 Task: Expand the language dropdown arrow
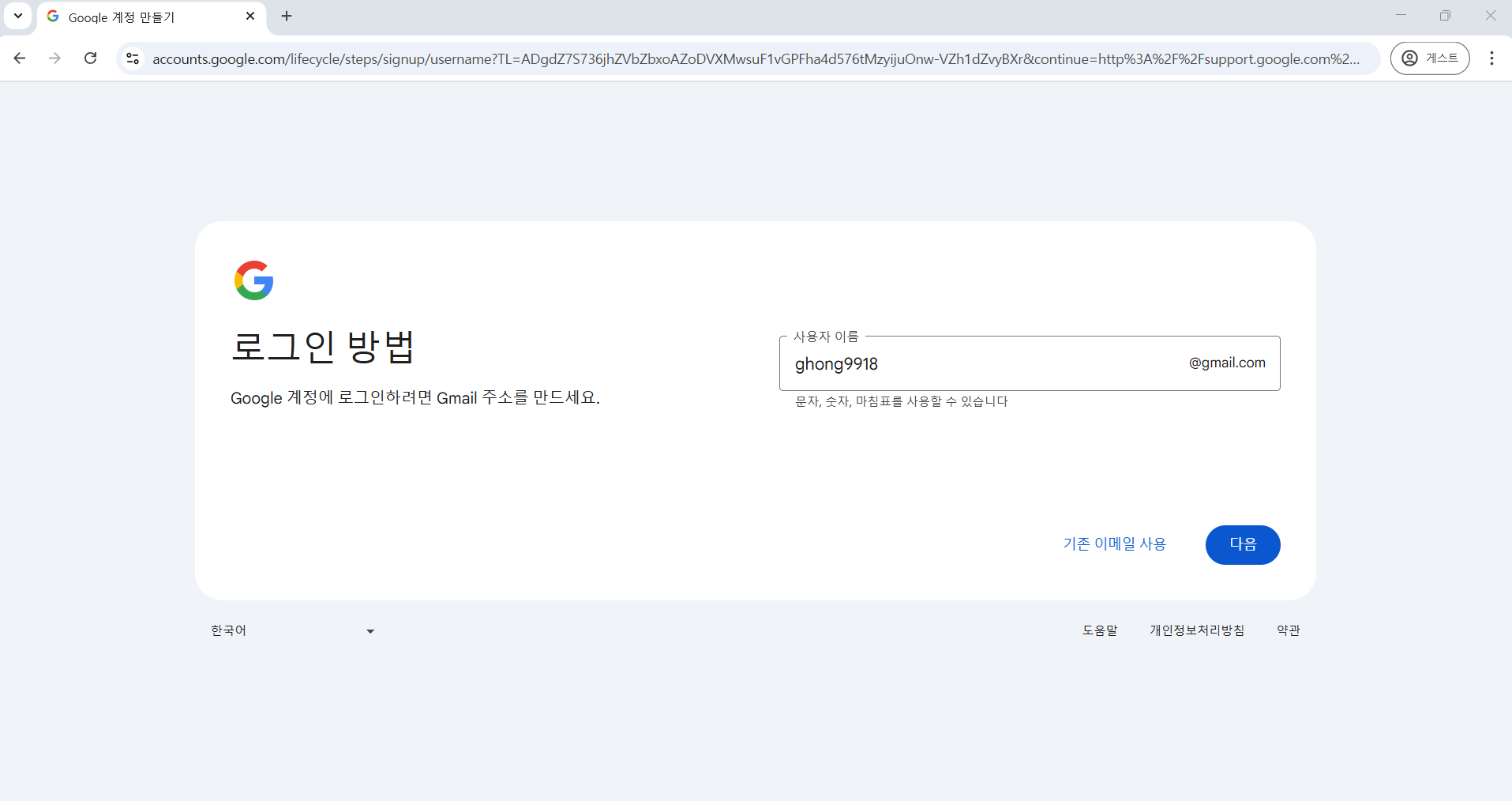pyautogui.click(x=369, y=630)
